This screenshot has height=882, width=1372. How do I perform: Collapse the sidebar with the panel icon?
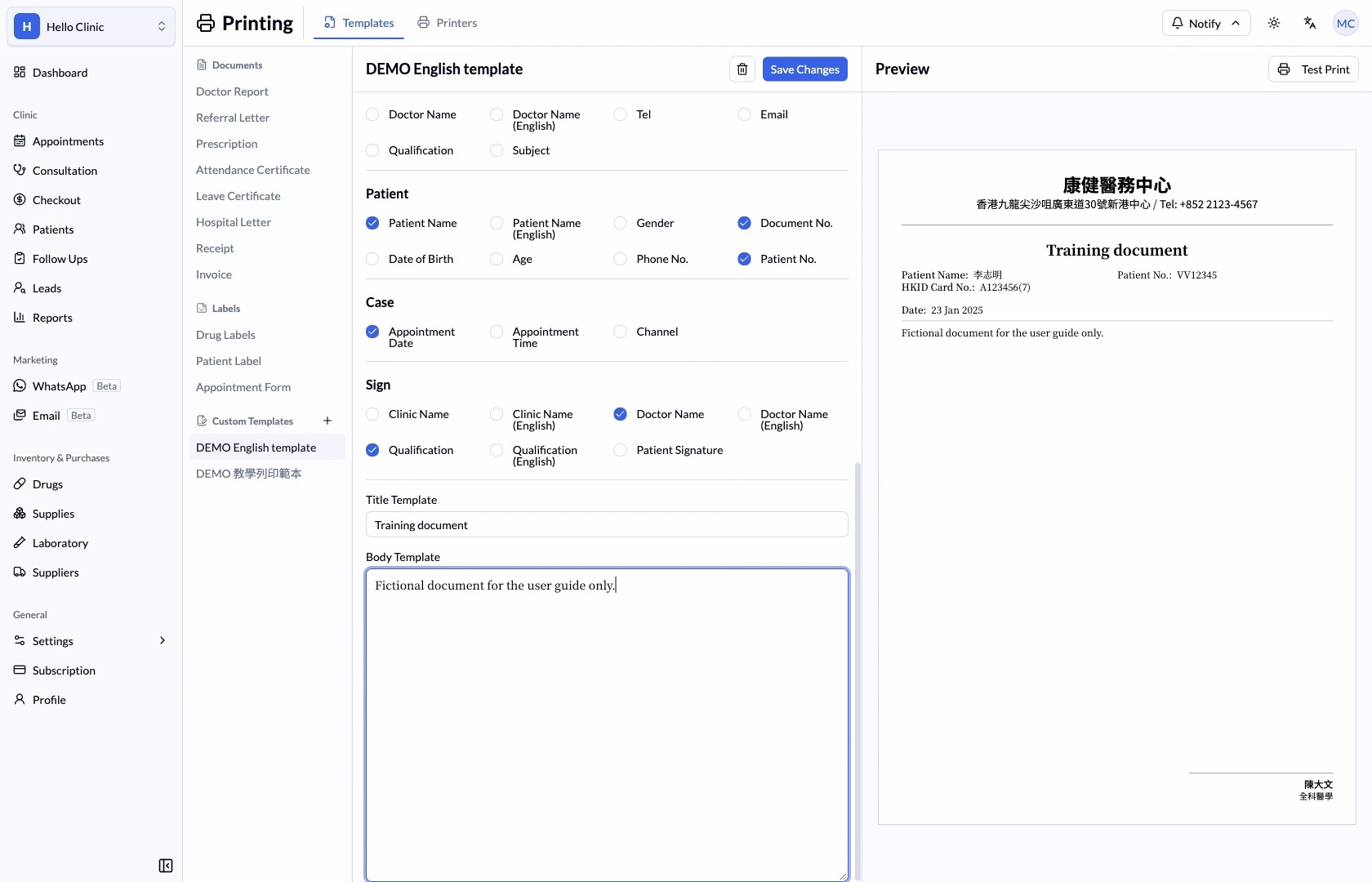click(166, 866)
